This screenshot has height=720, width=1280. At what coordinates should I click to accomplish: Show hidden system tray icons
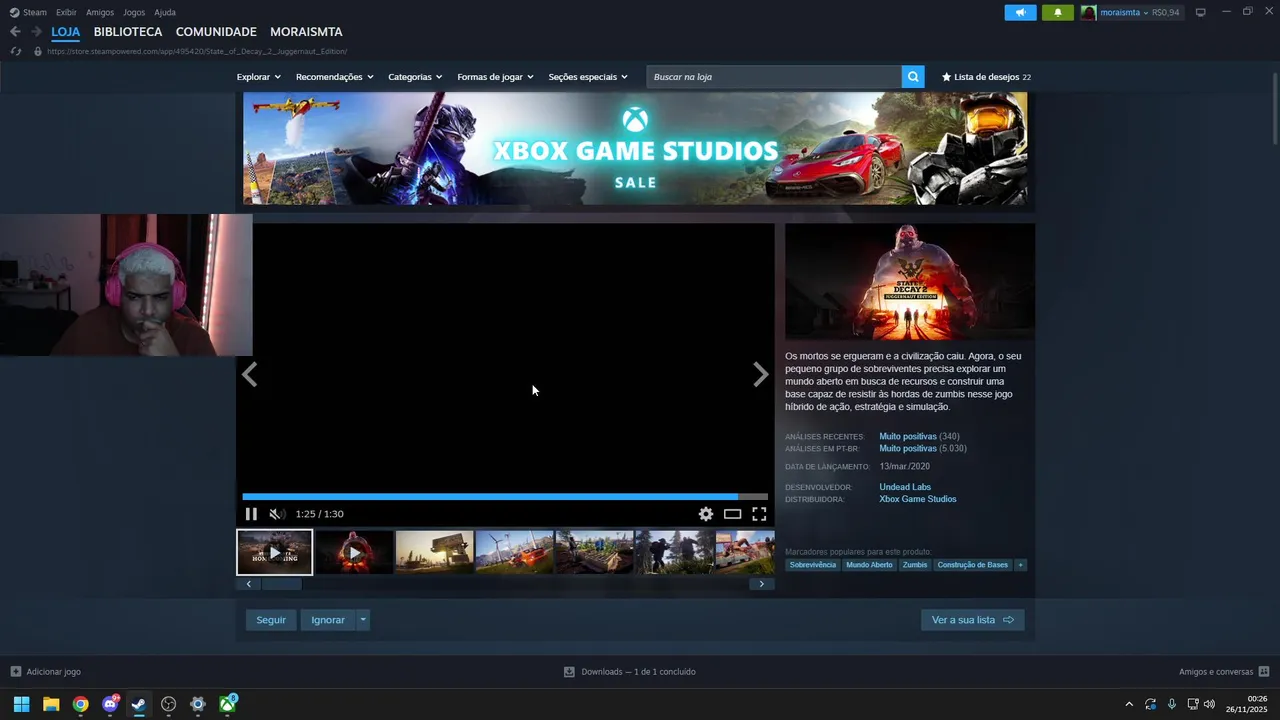[1129, 704]
